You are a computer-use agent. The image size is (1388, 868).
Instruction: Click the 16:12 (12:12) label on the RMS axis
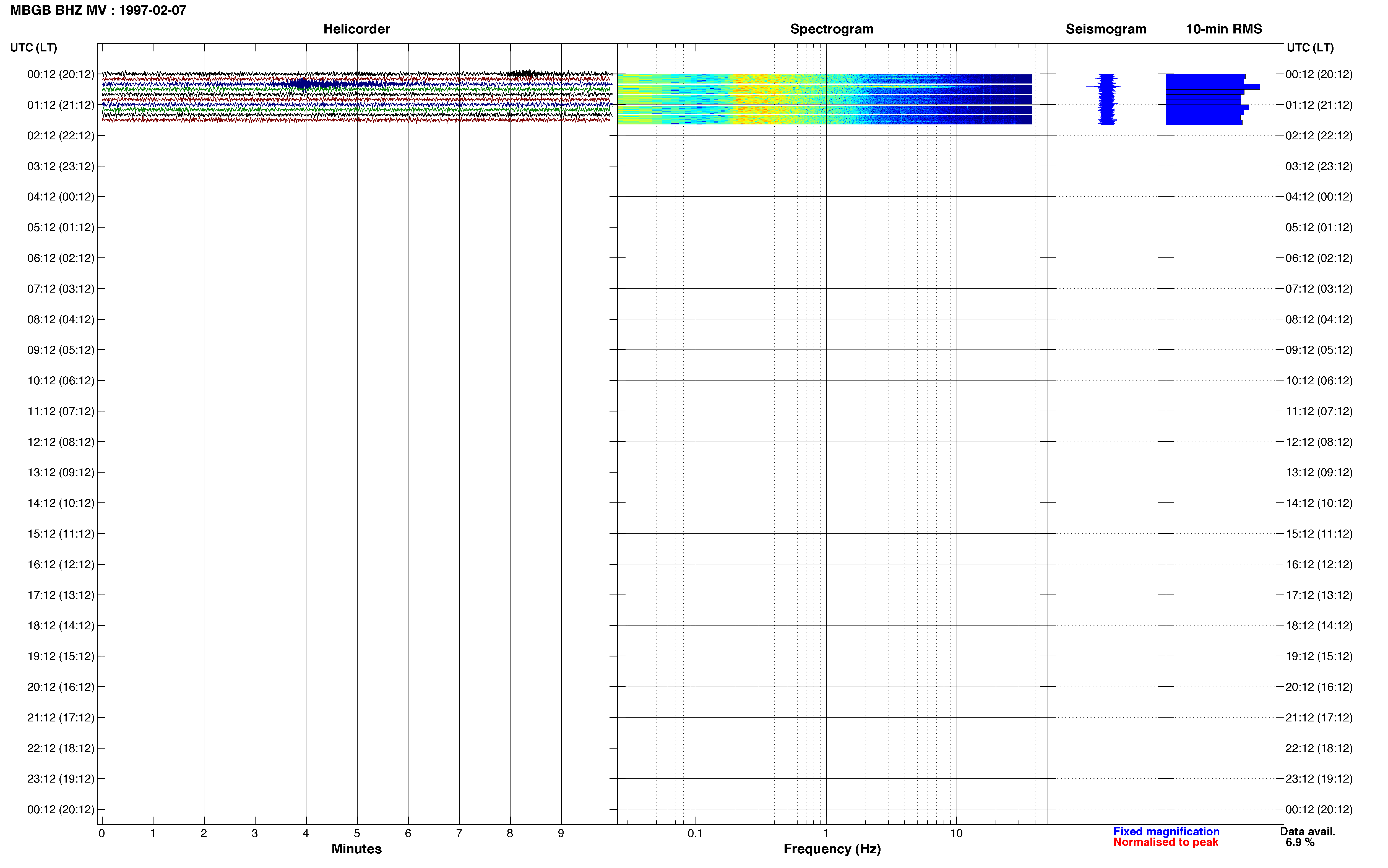1319,564
